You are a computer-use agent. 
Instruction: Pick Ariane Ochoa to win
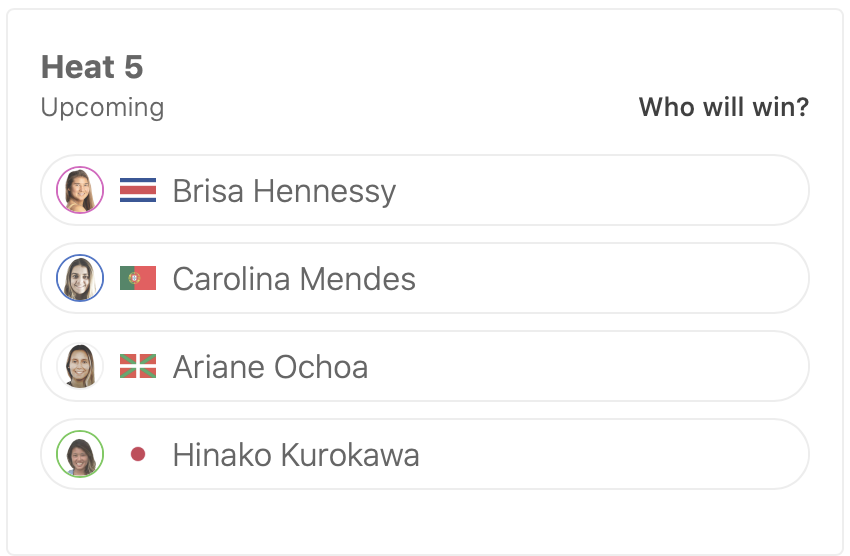pyautogui.click(x=600, y=366)
